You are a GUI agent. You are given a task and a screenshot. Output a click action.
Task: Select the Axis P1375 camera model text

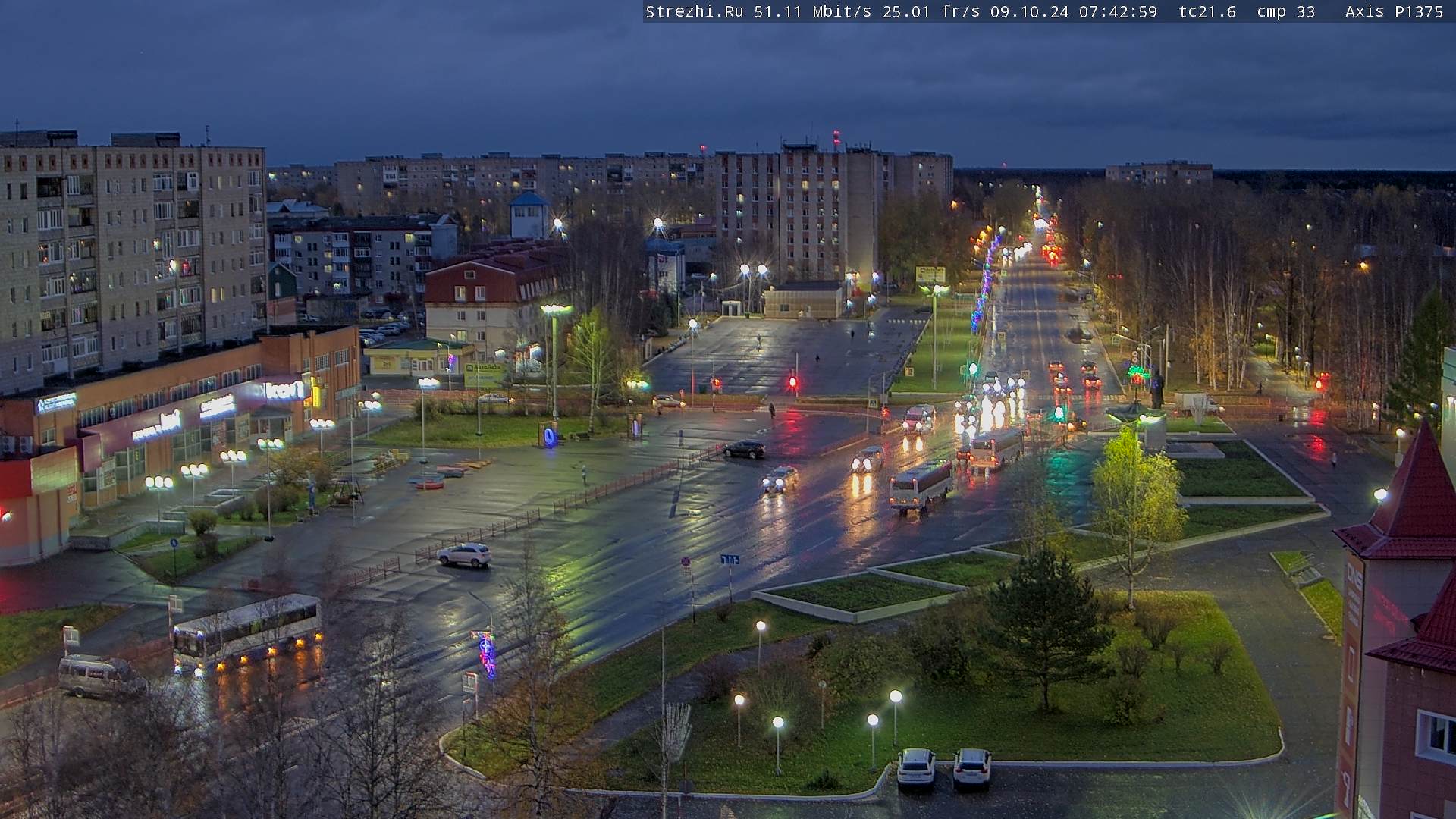click(1394, 11)
